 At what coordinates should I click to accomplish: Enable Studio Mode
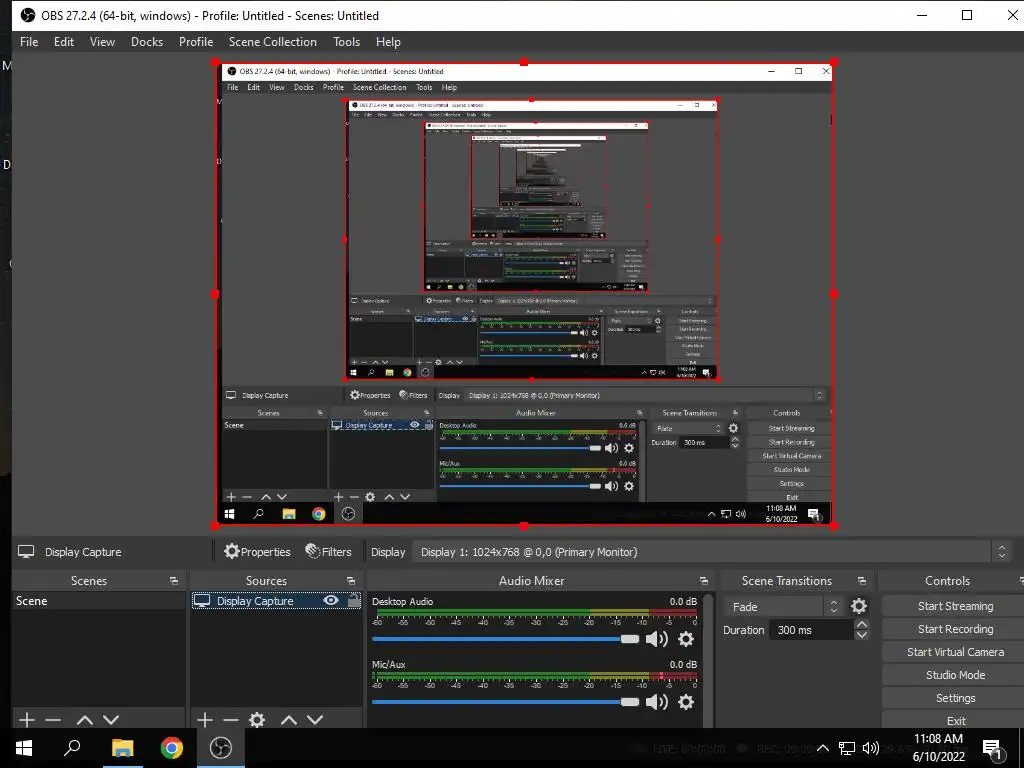(x=955, y=675)
